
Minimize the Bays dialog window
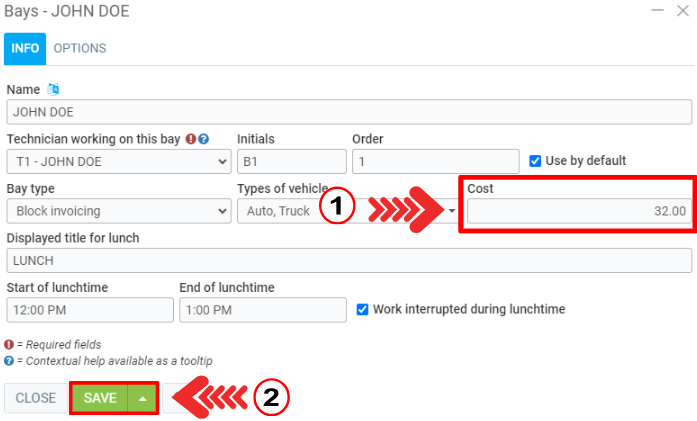tap(656, 12)
